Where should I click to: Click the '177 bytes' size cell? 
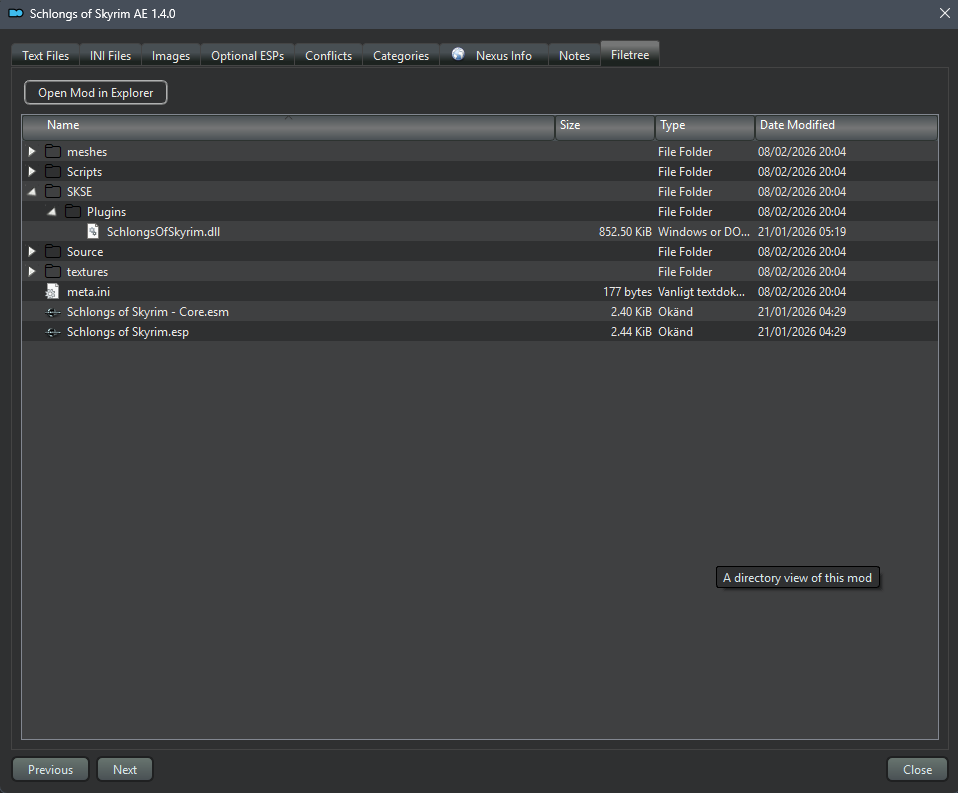627,292
